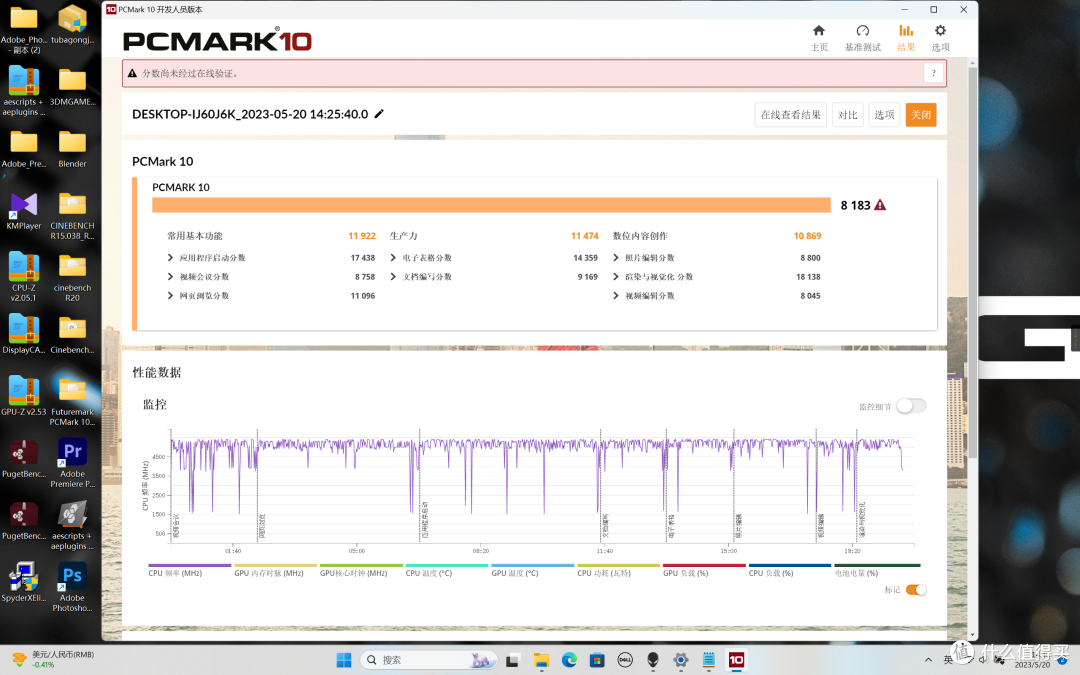
Task: Launch Microsoft Edge from the taskbar
Action: 569,660
